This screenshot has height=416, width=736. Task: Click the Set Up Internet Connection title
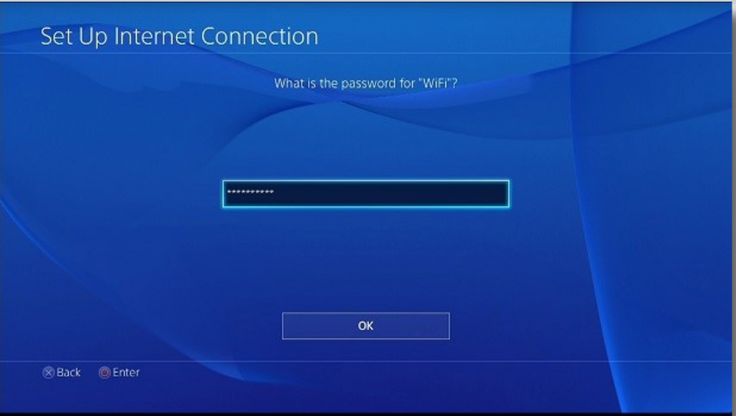[179, 36]
